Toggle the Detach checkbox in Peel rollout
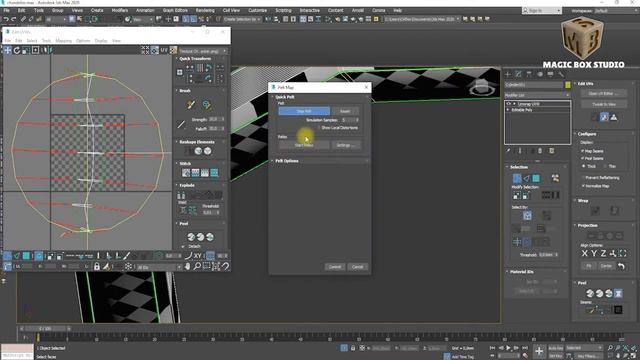This screenshot has width=640, height=360. pyautogui.click(x=183, y=247)
